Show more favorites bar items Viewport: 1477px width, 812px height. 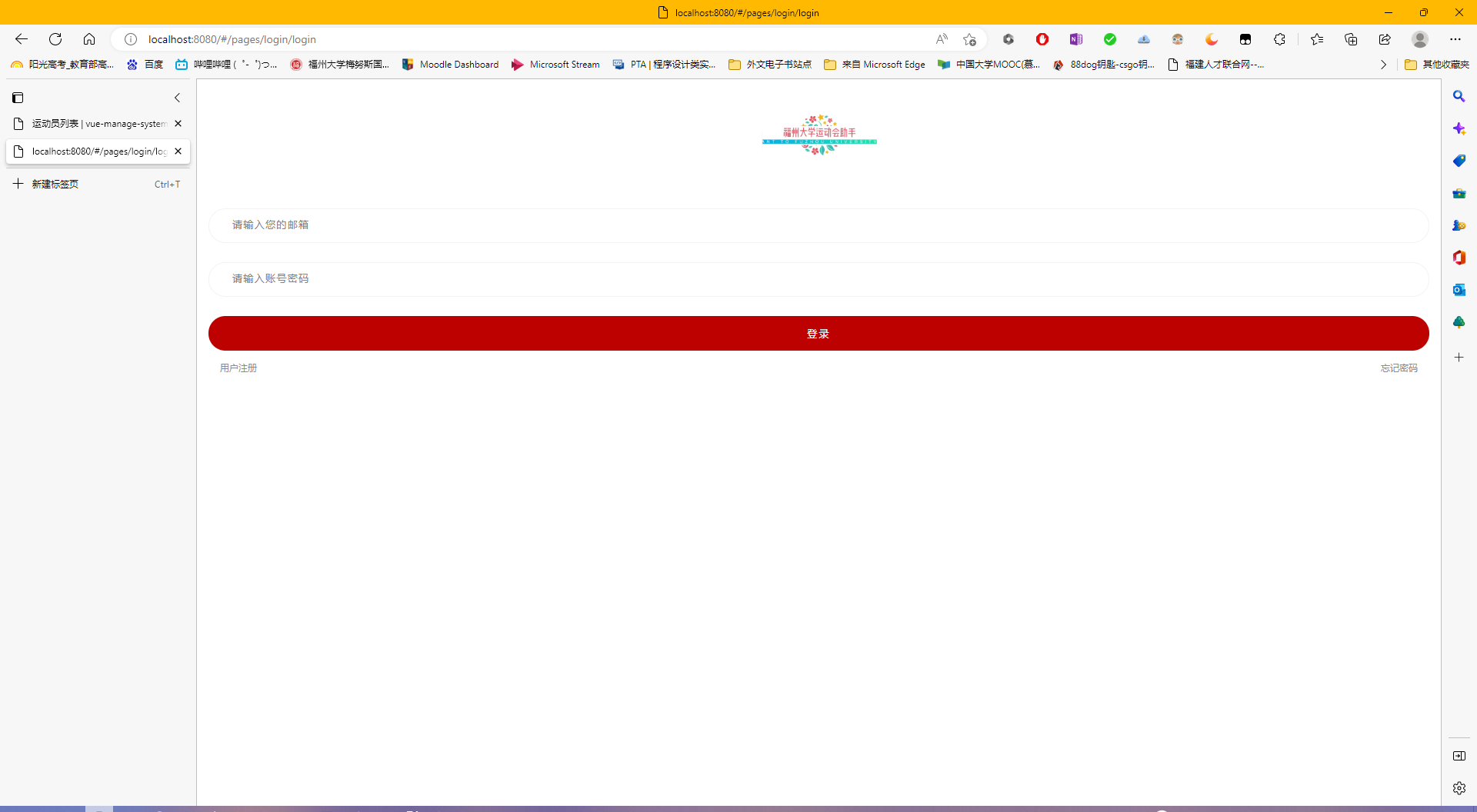tap(1383, 65)
